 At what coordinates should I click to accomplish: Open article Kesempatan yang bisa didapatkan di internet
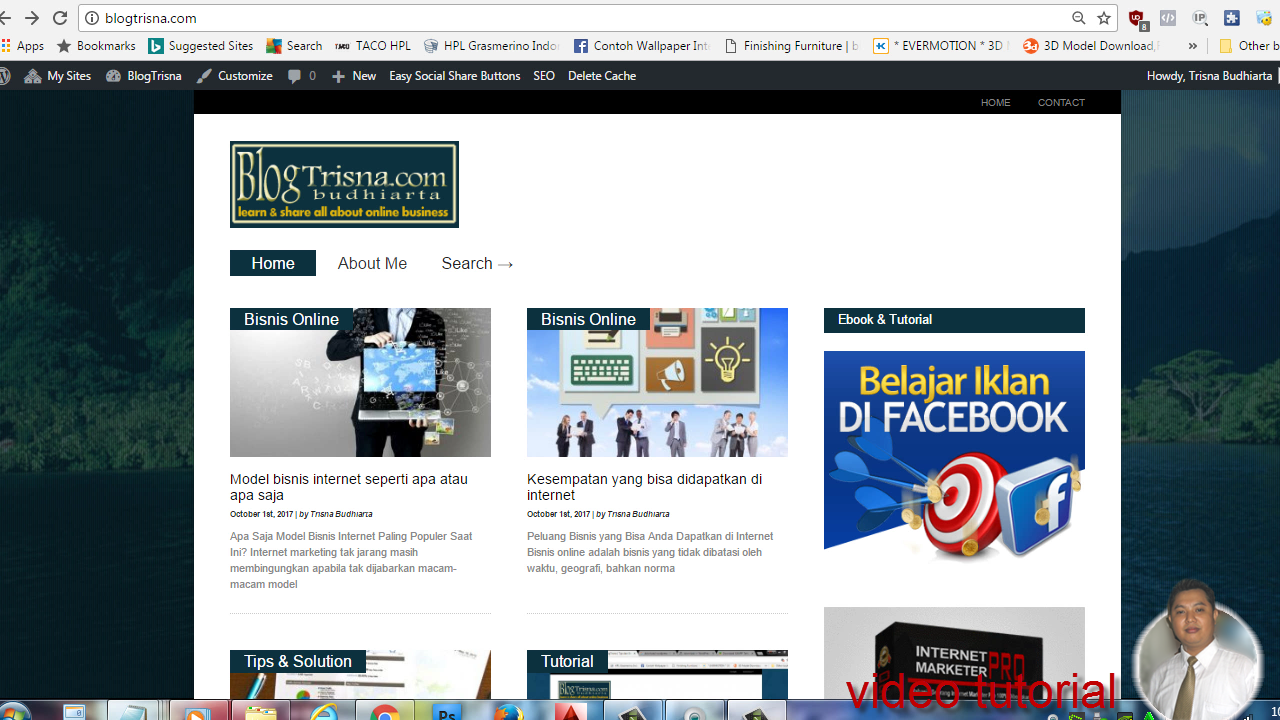(644, 487)
